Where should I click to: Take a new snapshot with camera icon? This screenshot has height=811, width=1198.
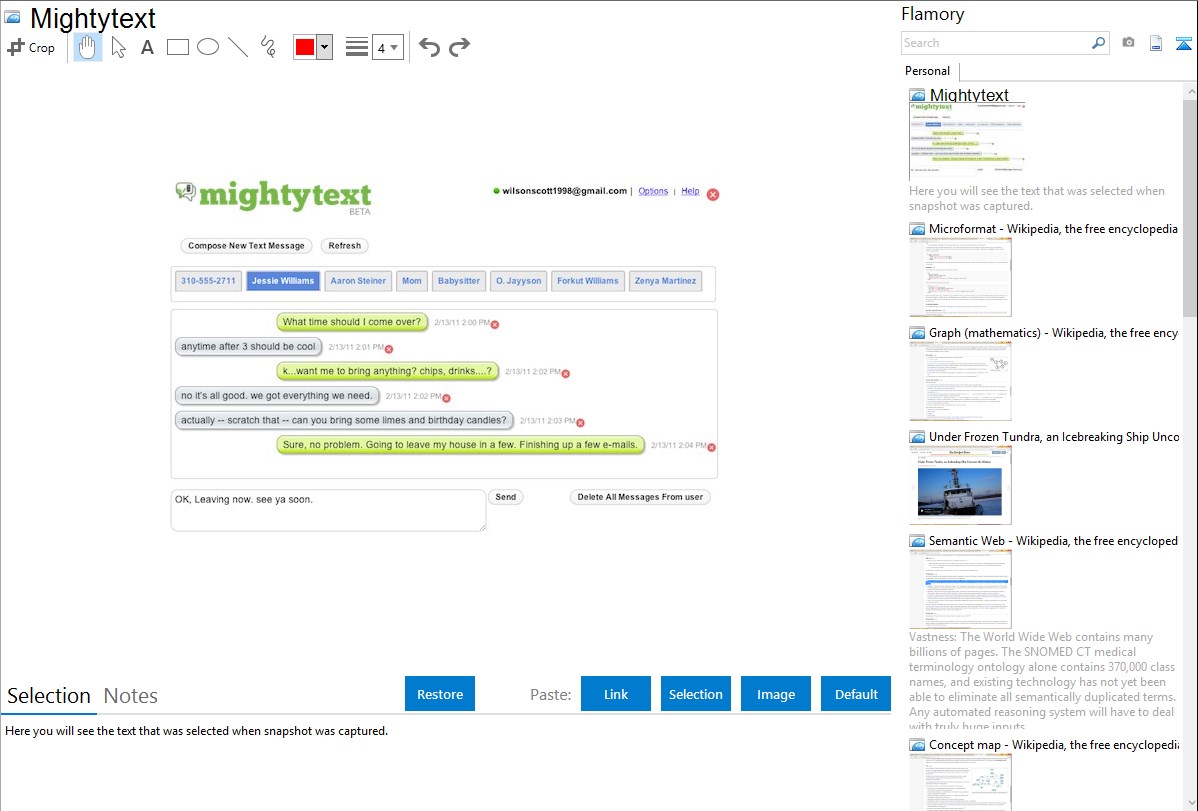[x=1128, y=43]
